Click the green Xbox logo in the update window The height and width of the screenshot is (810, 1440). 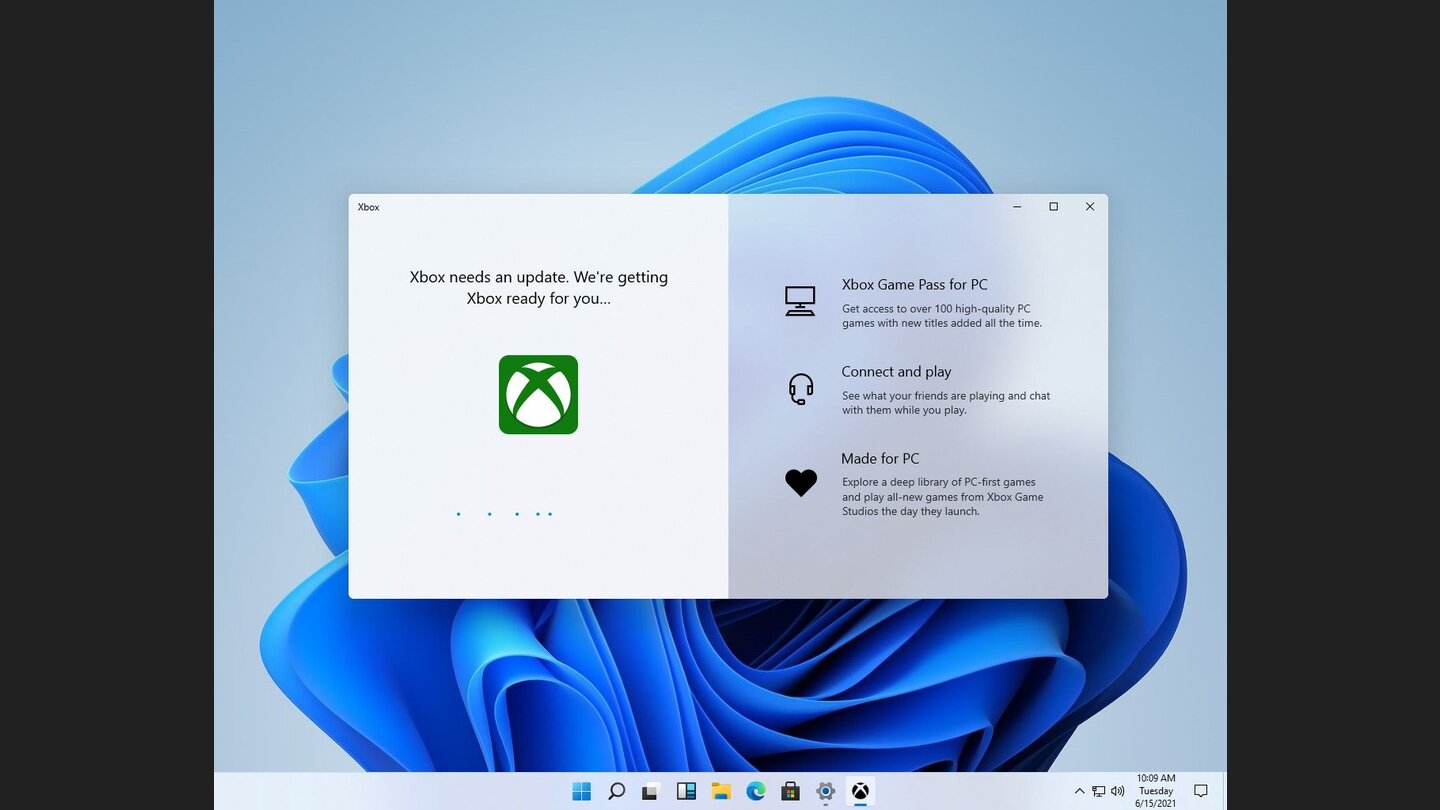pos(538,393)
